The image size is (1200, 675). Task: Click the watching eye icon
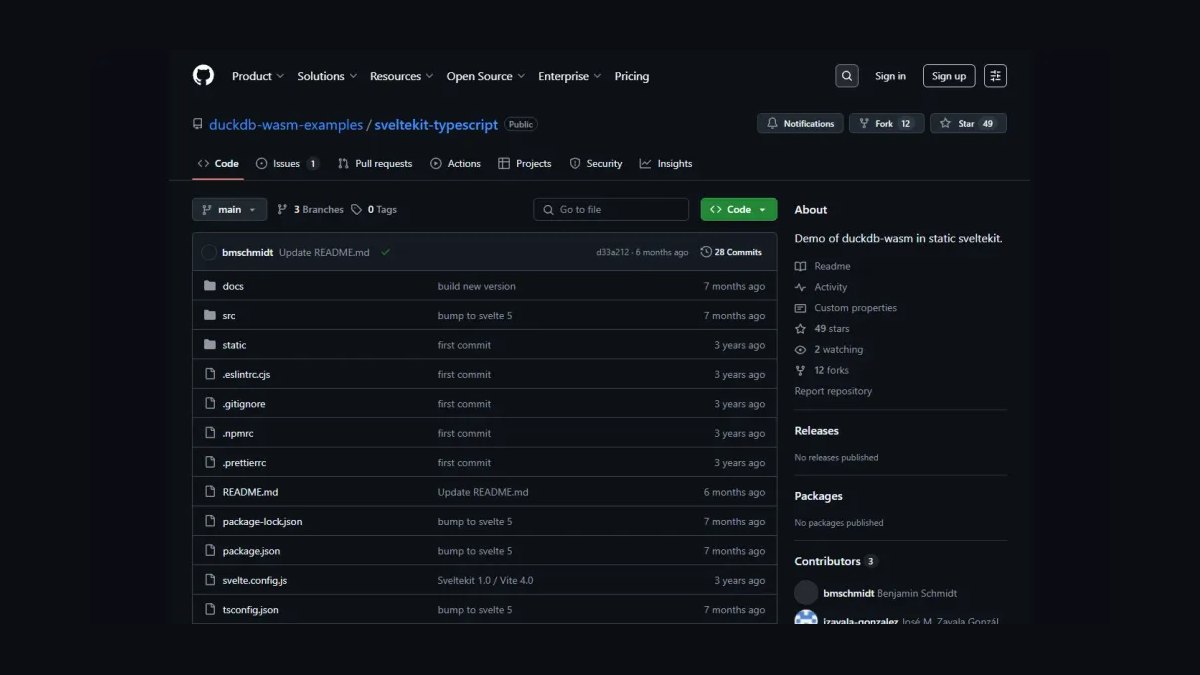click(800, 350)
